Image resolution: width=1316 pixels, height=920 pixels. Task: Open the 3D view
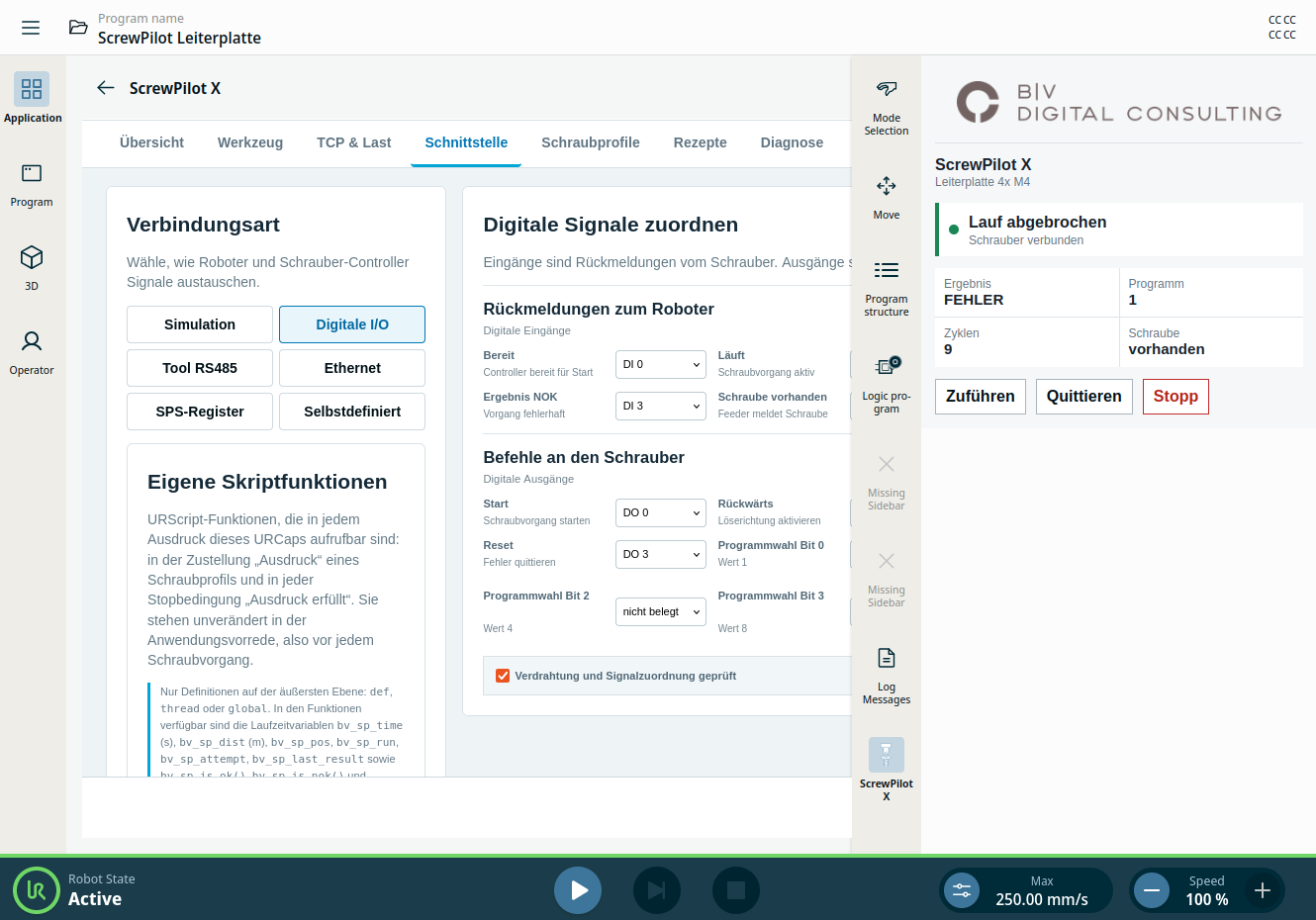click(x=32, y=267)
